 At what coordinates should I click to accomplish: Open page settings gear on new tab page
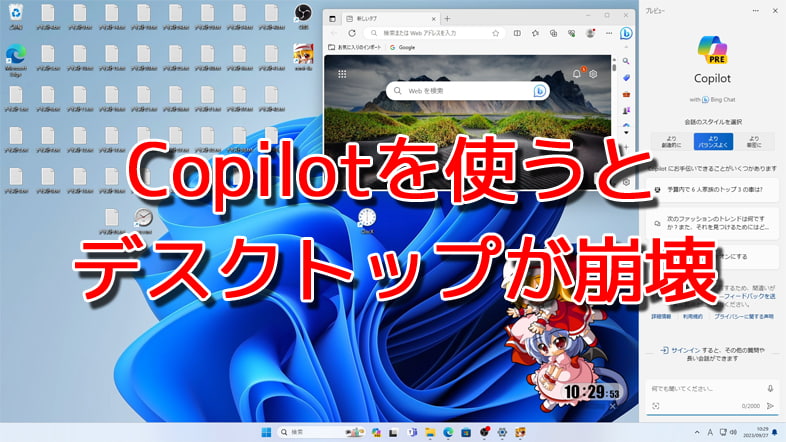click(593, 74)
